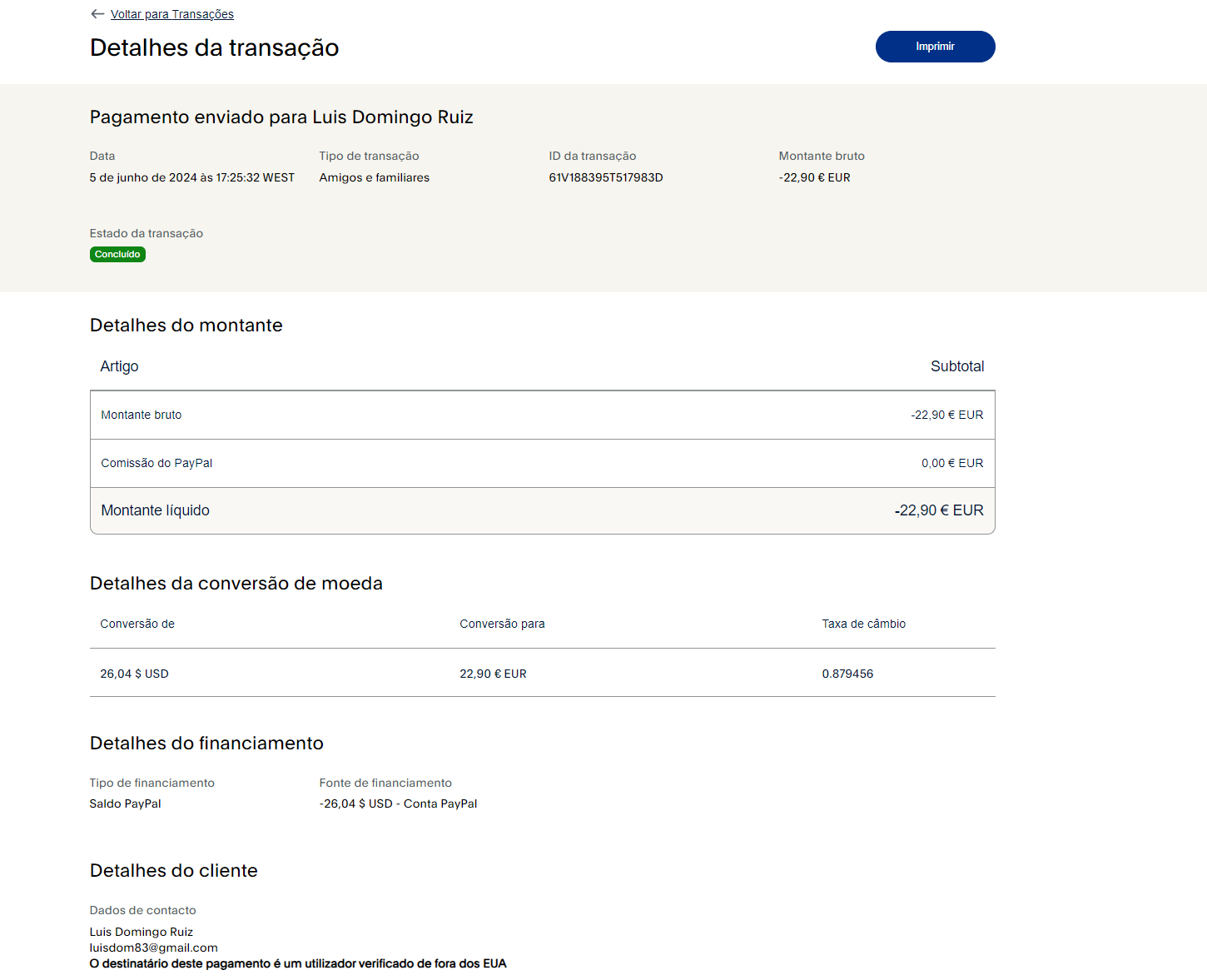Select the transaction ID 61V188395T517983D
Viewport: 1207px width, 980px height.
(605, 177)
